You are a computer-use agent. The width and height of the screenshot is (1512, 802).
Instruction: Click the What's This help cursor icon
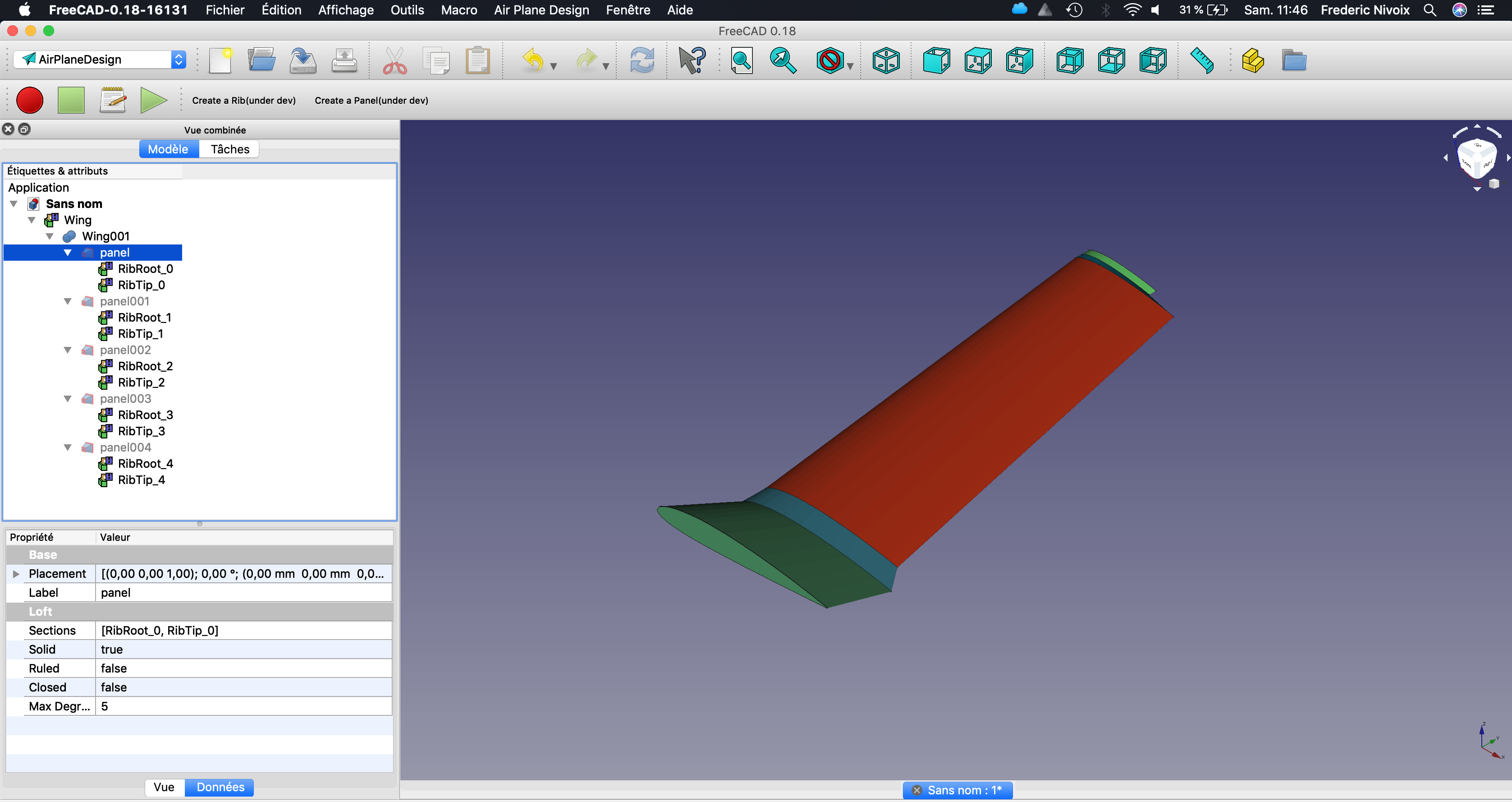692,60
